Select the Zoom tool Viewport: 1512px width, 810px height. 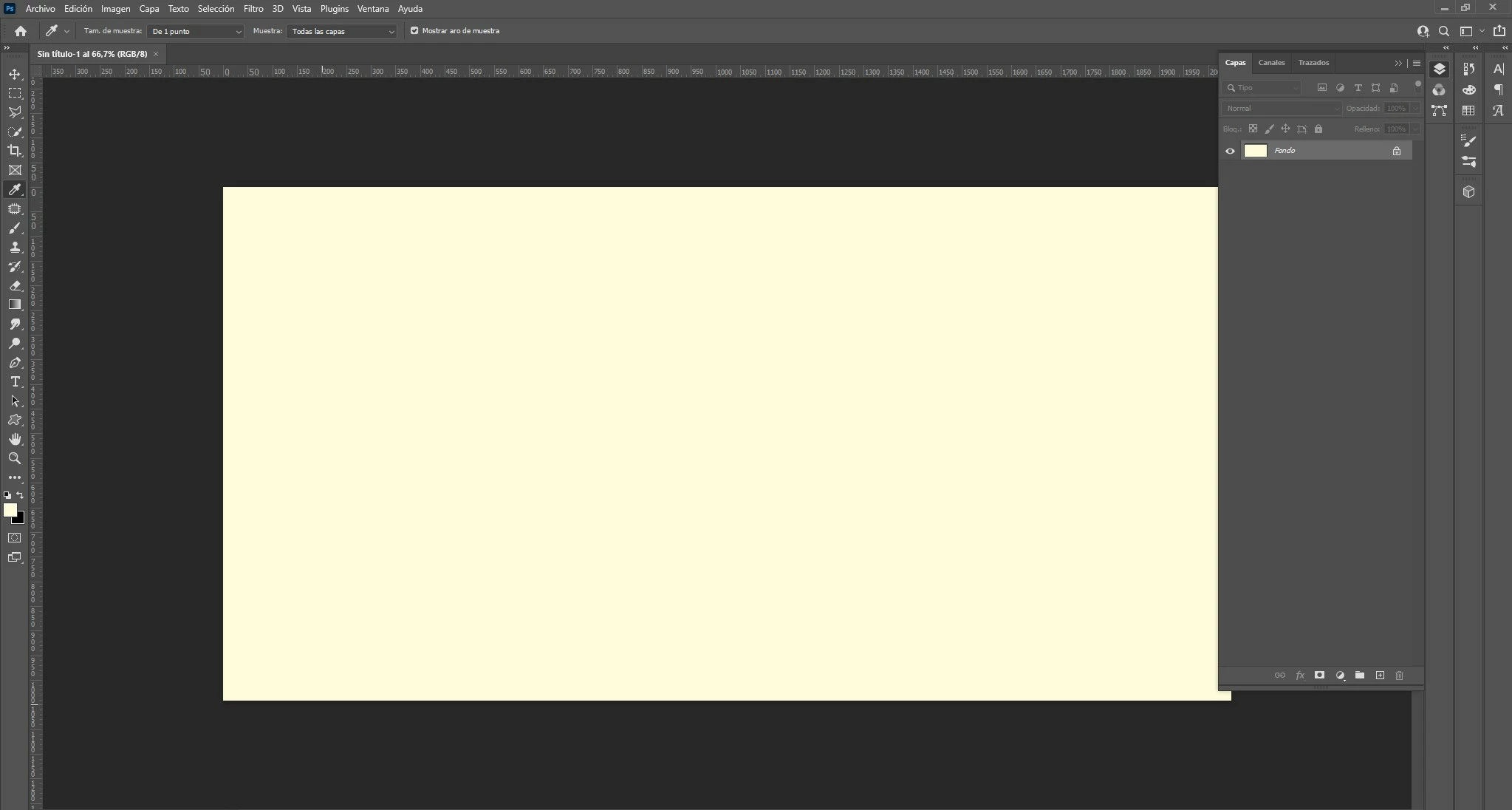(15, 458)
